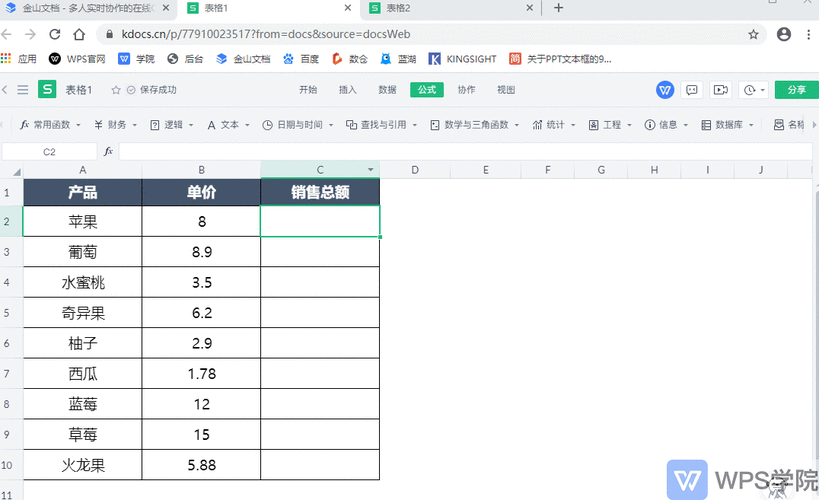Select column A header
This screenshot has width=819, height=500.
tap(83, 170)
